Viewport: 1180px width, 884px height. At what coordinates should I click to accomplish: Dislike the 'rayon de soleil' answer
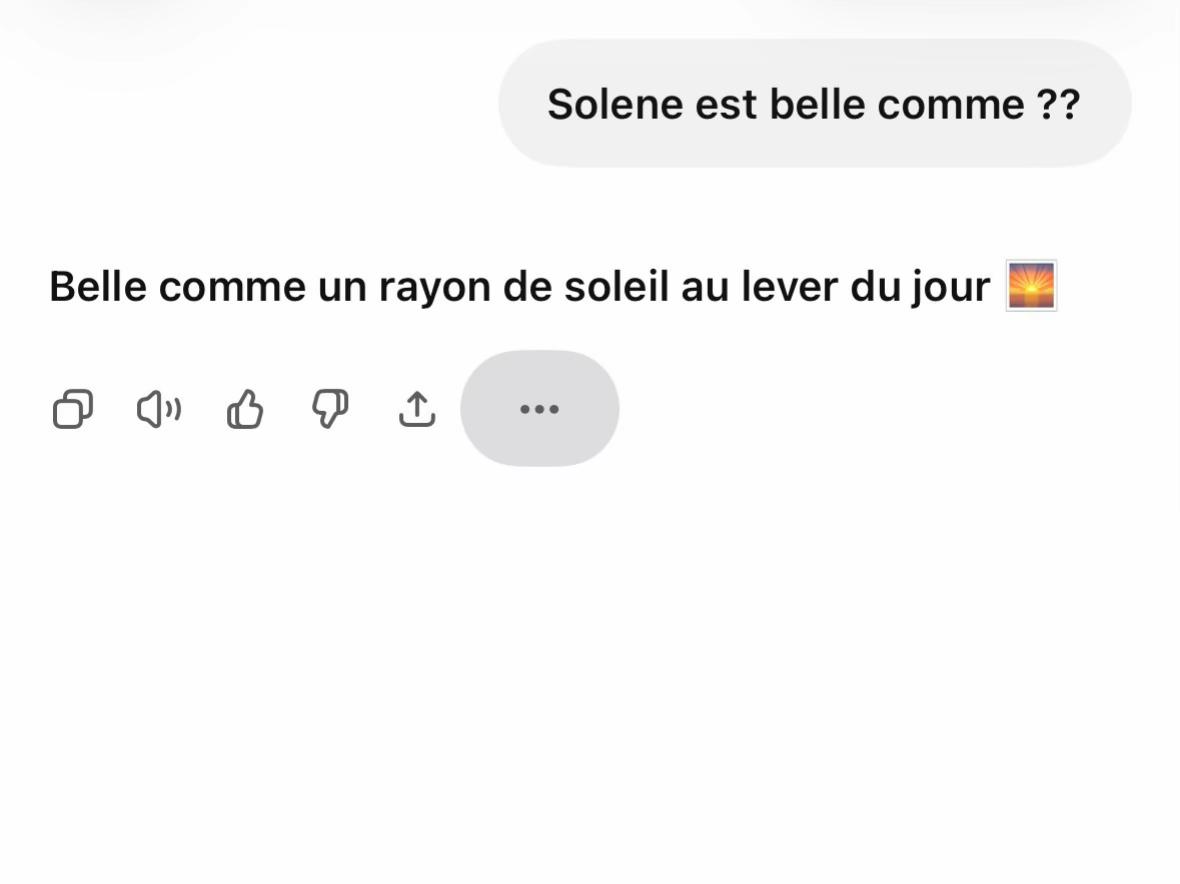tap(330, 409)
